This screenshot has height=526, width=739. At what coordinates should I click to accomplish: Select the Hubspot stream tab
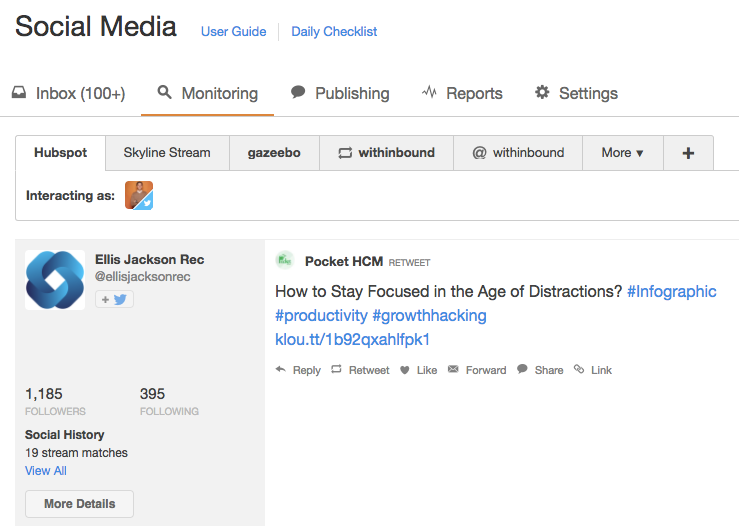tap(60, 153)
